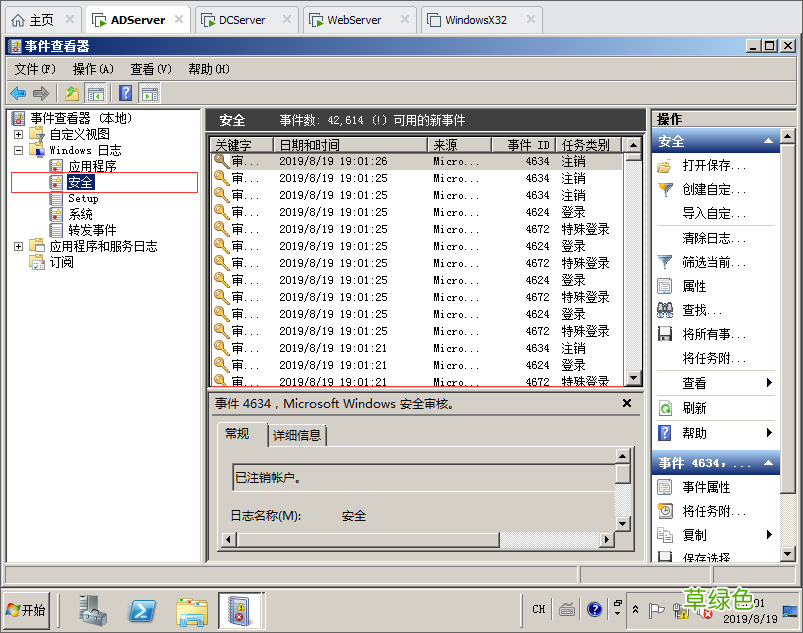Open a saved log via the folder toolbar icon
Viewport: 803px width, 633px height.
tap(71, 93)
